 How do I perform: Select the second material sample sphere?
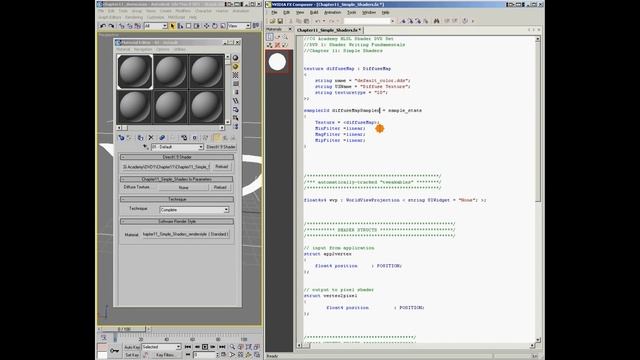coord(171,72)
